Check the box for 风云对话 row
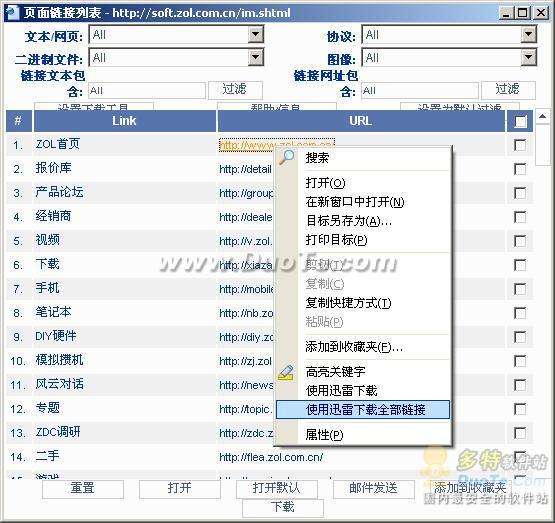The width and height of the screenshot is (555, 523). [x=520, y=385]
